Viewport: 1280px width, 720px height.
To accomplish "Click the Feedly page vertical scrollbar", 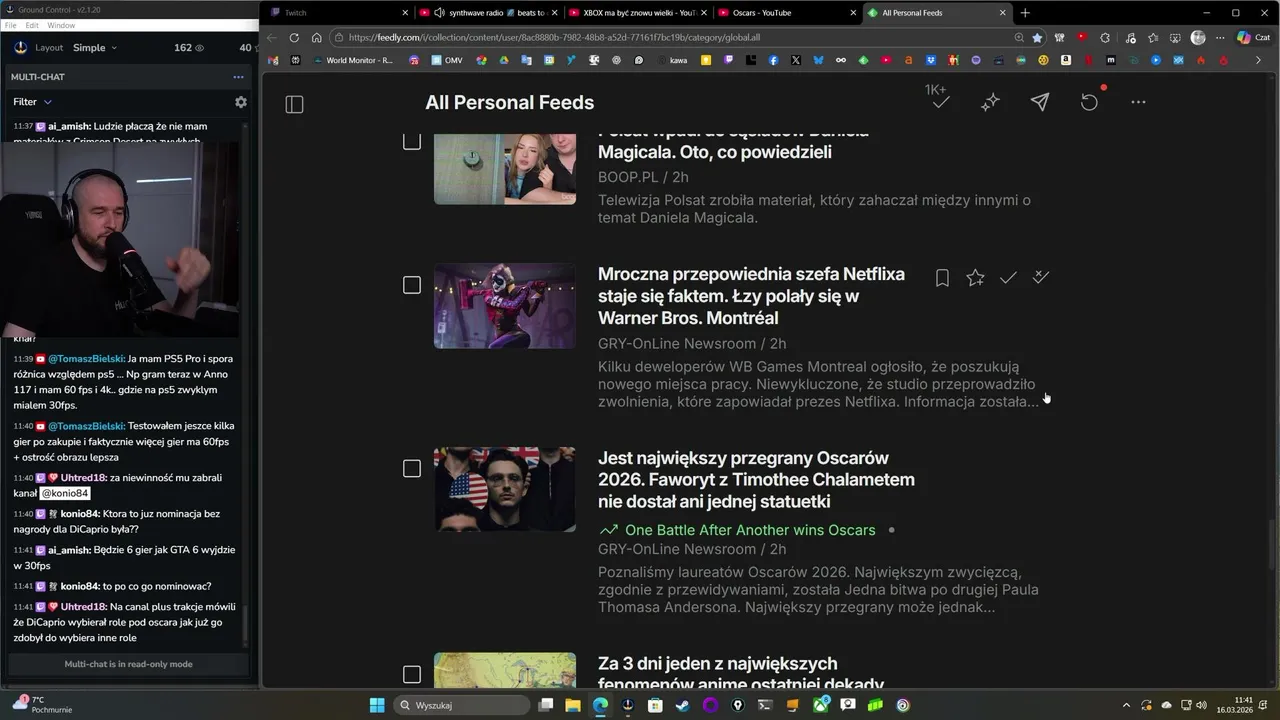I will pyautogui.click(x=1273, y=545).
